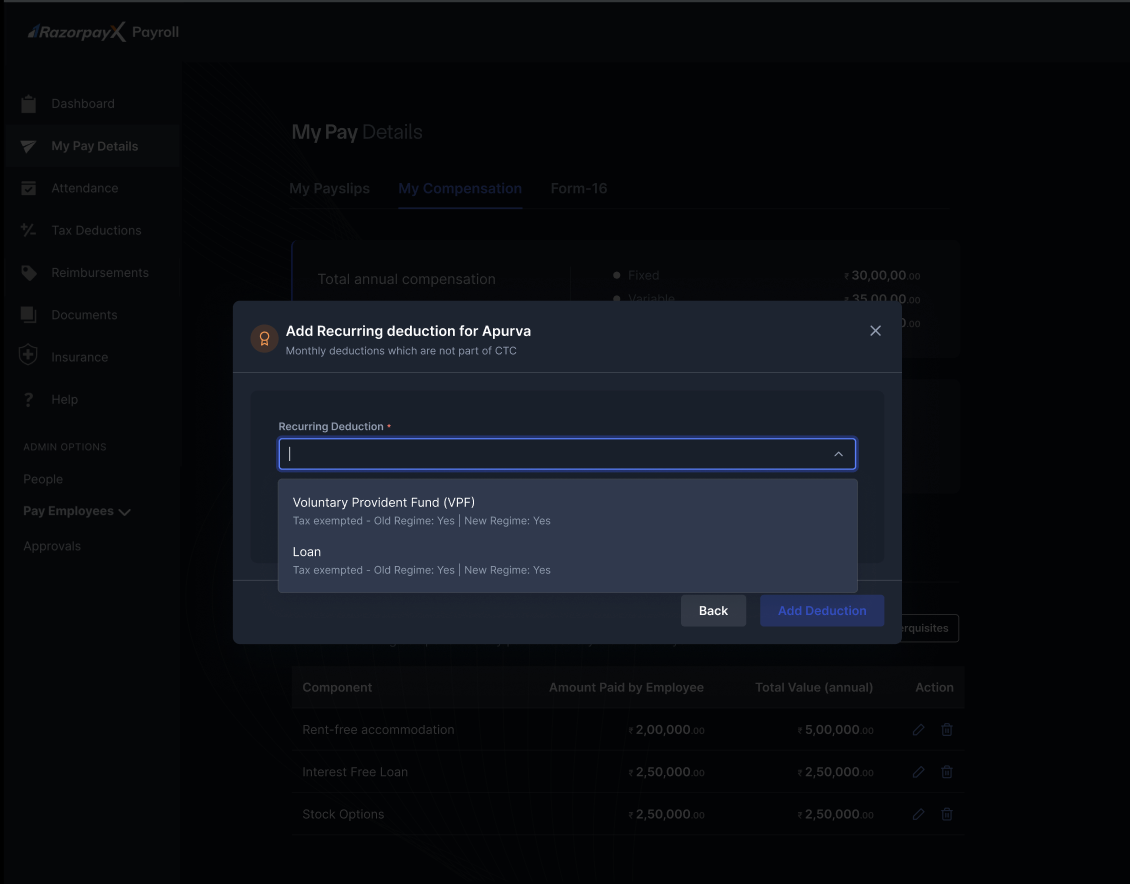This screenshot has height=884, width=1130.
Task: Switch to the My Compensation tab
Action: [x=460, y=189]
